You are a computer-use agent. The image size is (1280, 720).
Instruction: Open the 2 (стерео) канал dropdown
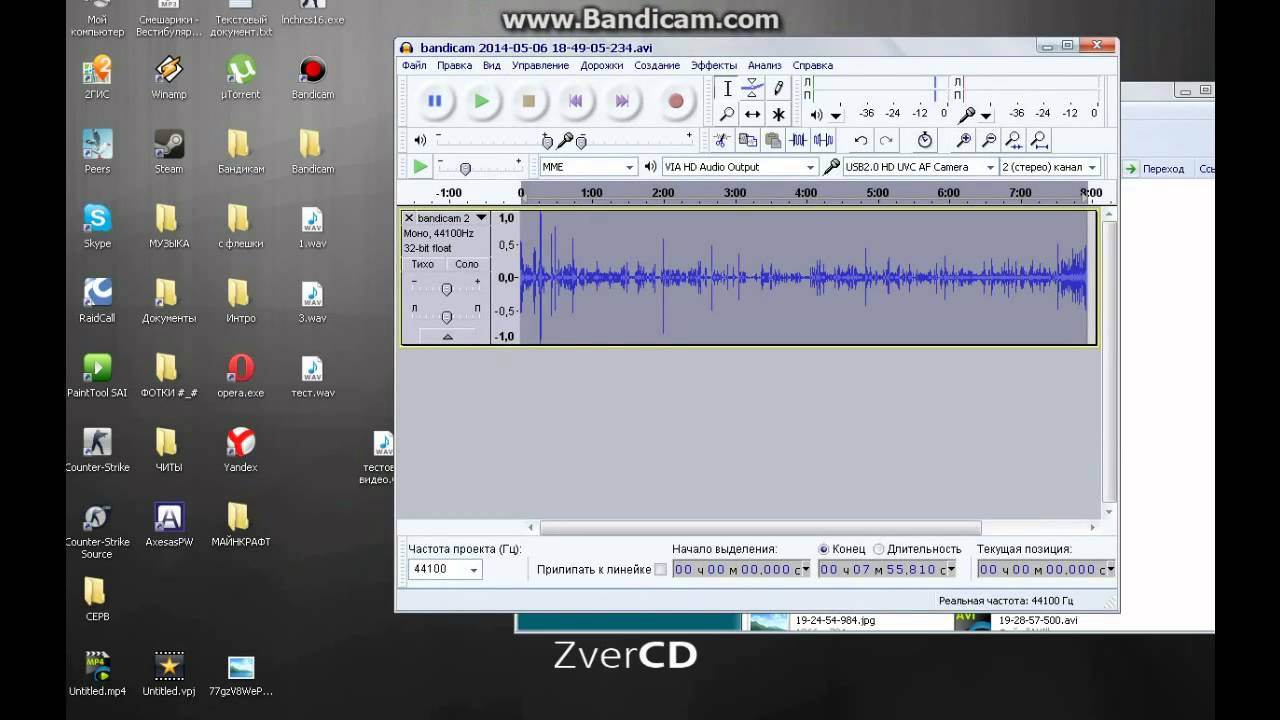1050,167
